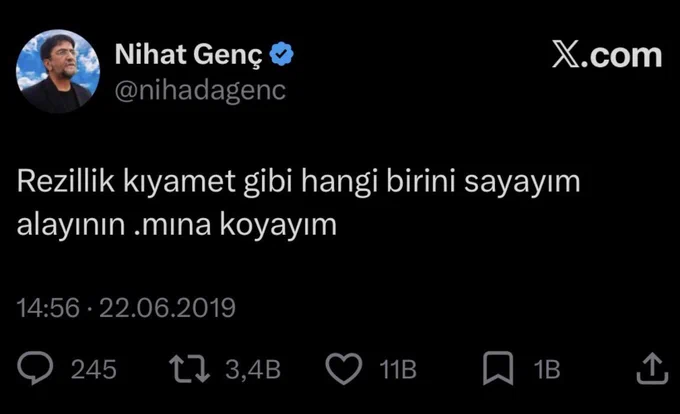680x414 pixels.
Task: Open the reply speech bubble icon
Action: tap(35, 368)
